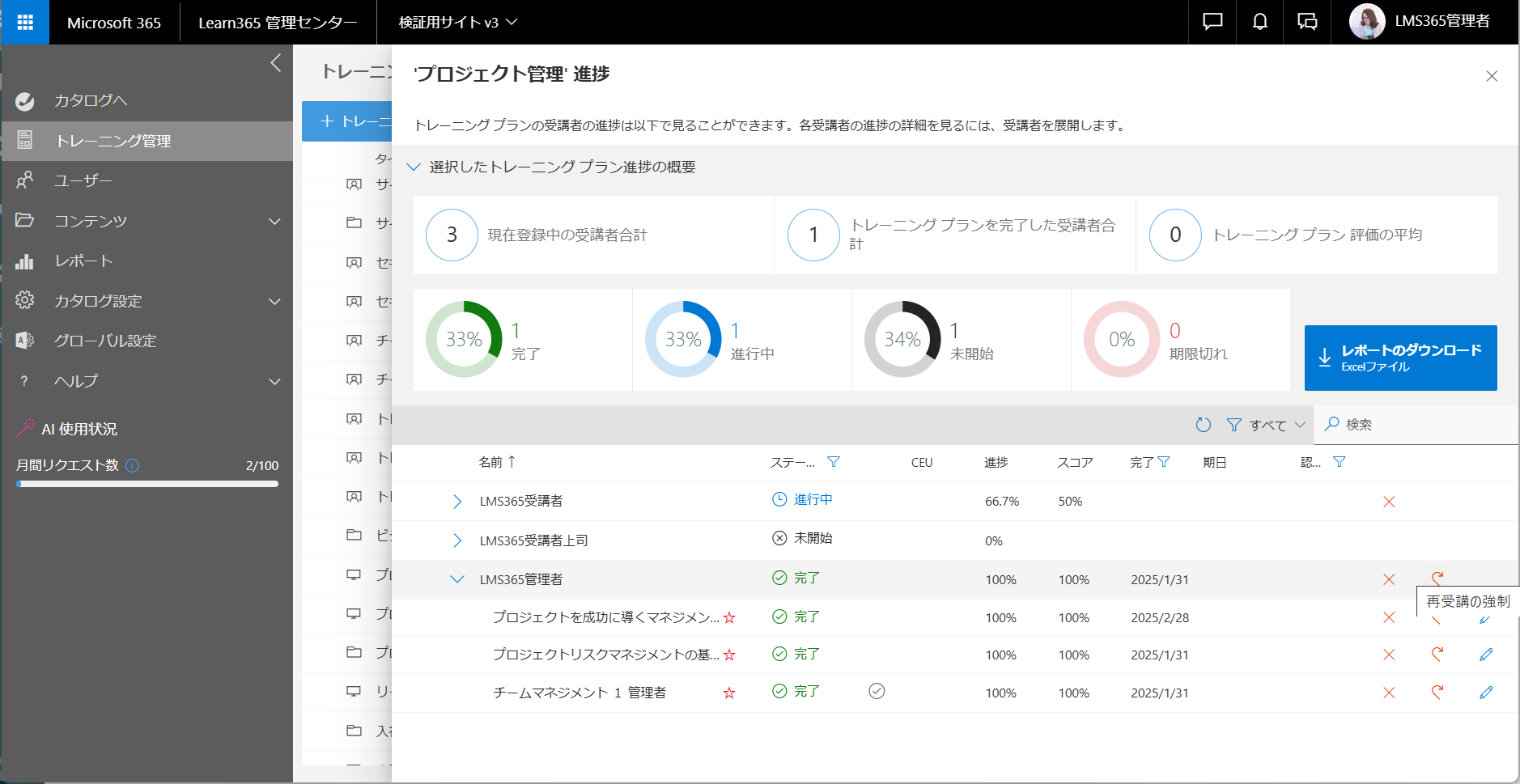Click the 進捗 column header

(x=996, y=462)
